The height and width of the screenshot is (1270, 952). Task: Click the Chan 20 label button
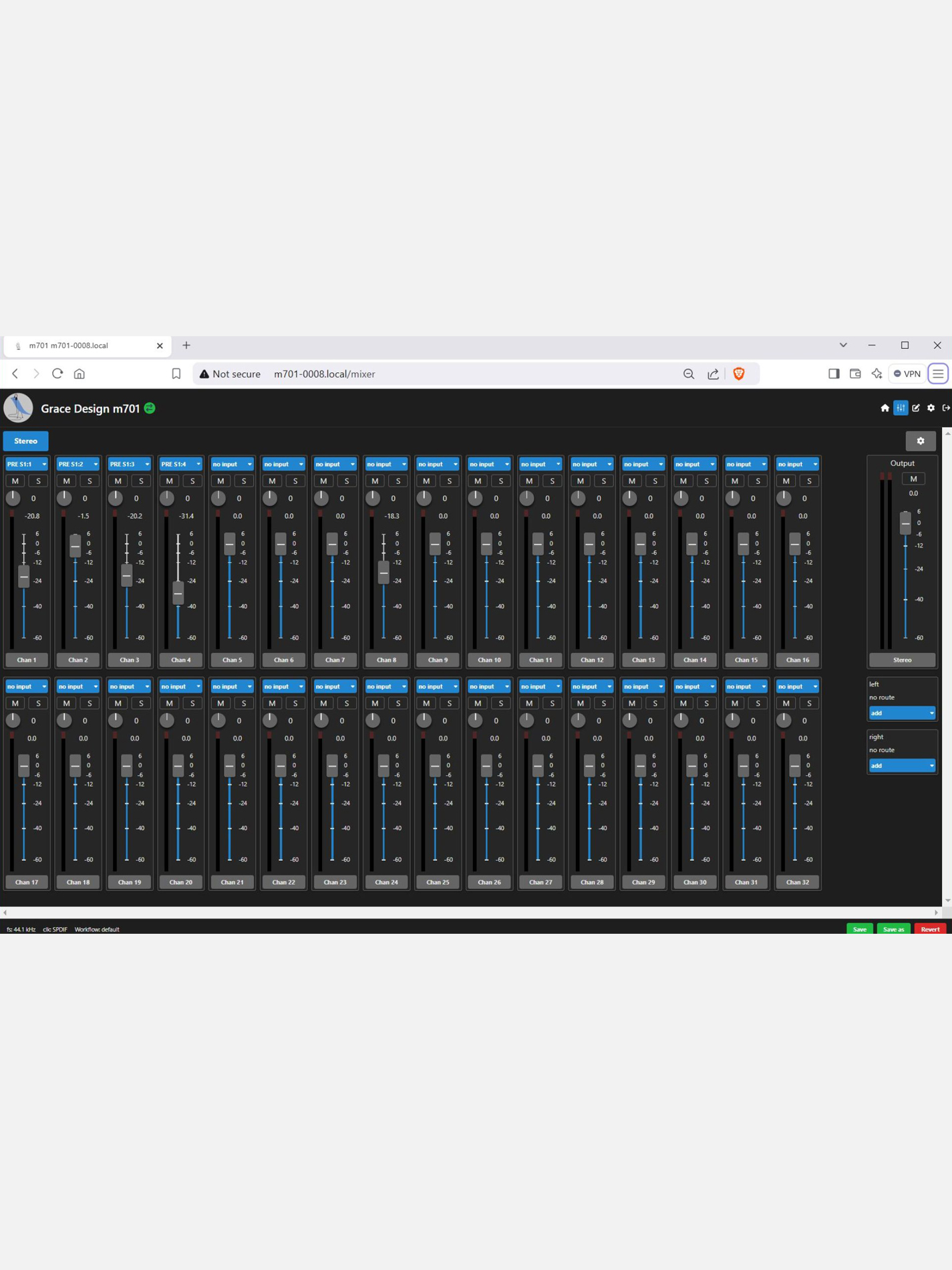(x=181, y=882)
